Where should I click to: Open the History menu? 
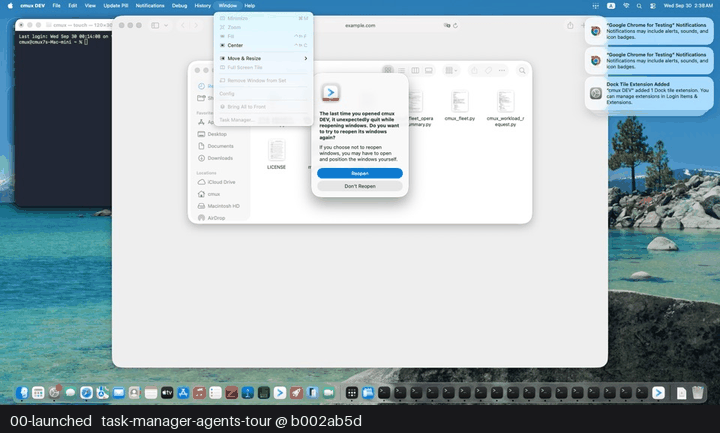pos(202,6)
